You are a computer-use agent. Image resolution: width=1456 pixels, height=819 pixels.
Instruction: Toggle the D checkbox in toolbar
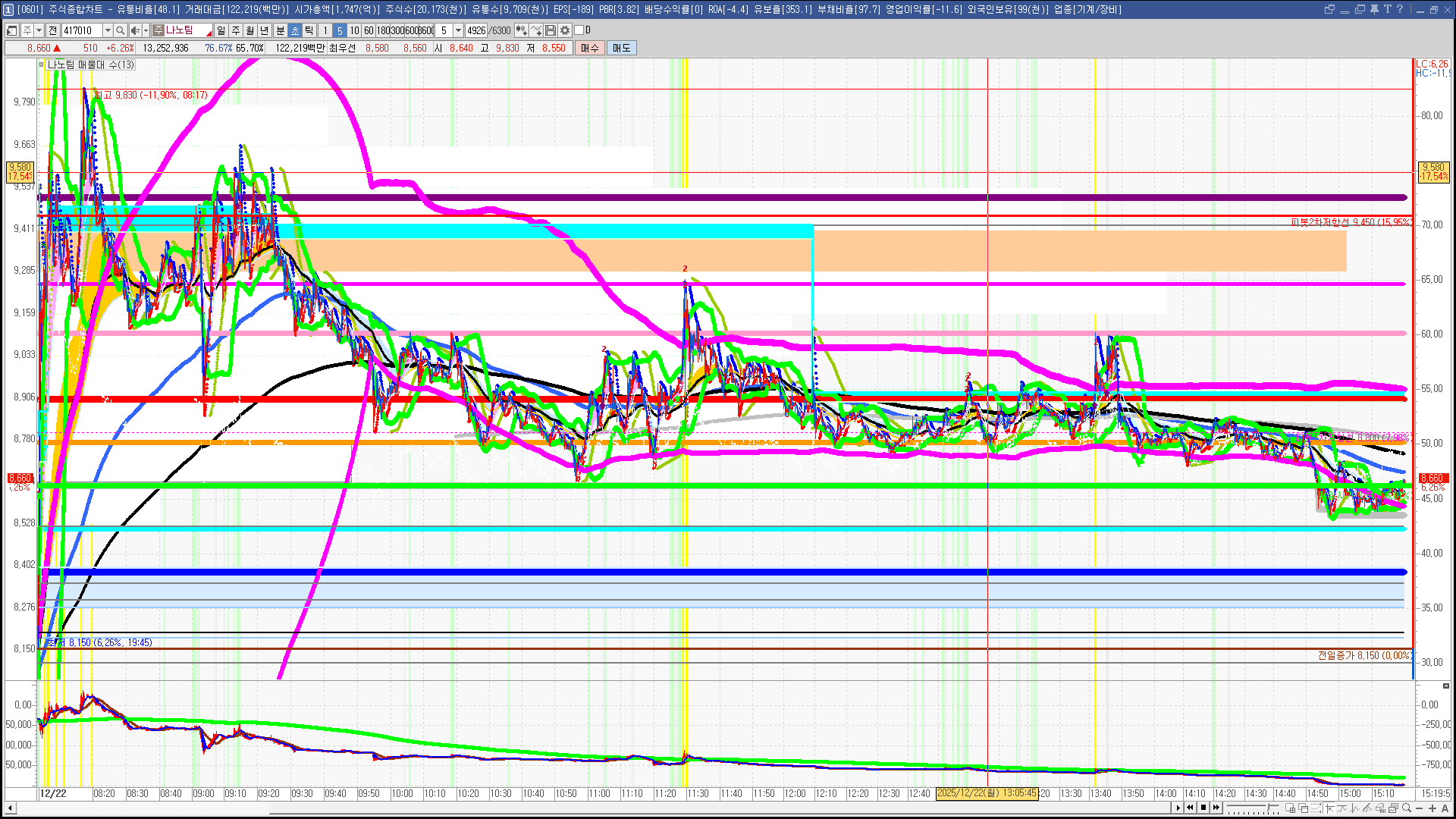(x=579, y=30)
